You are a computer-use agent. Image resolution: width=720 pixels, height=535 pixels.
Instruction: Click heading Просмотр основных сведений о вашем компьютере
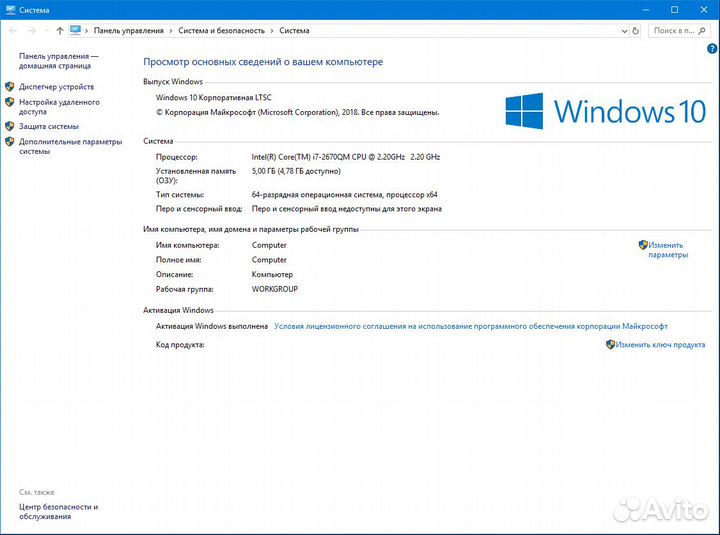263,62
